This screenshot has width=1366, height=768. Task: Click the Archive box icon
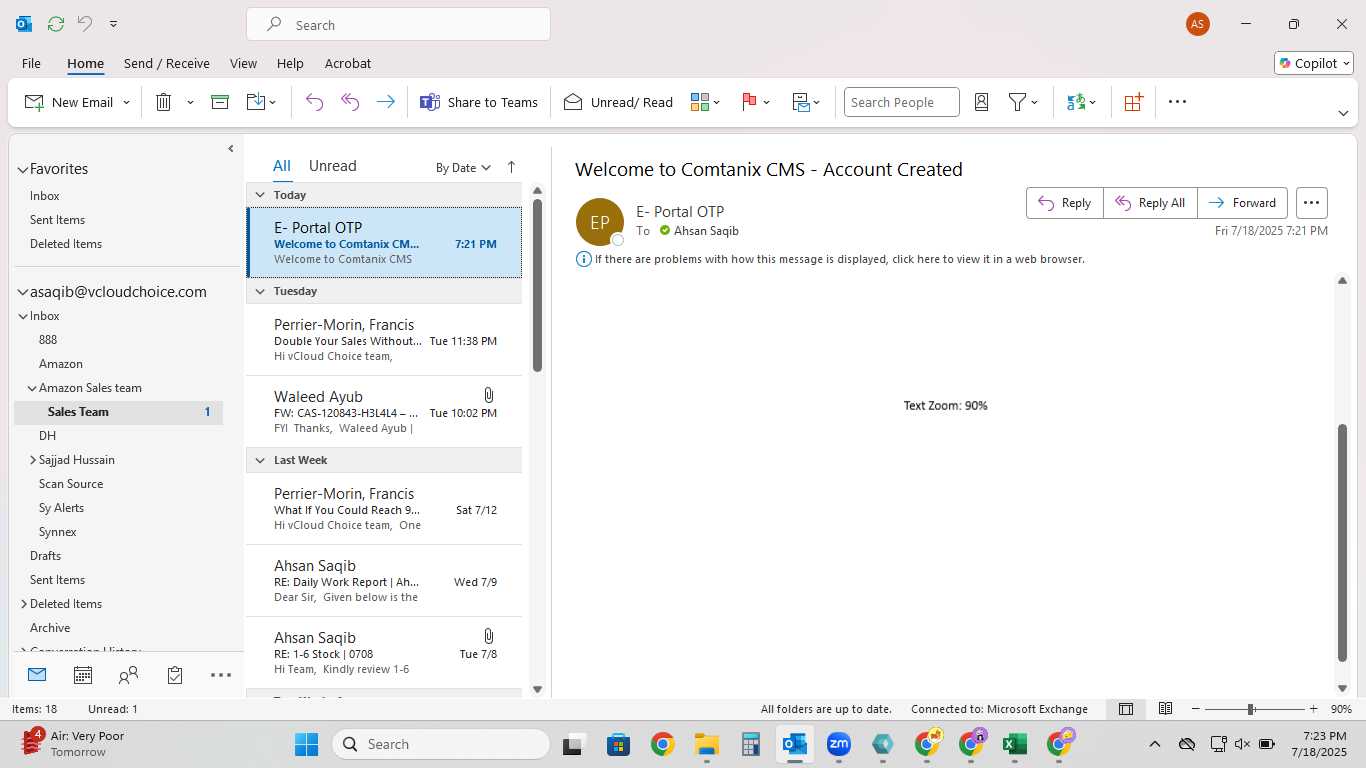coord(220,102)
